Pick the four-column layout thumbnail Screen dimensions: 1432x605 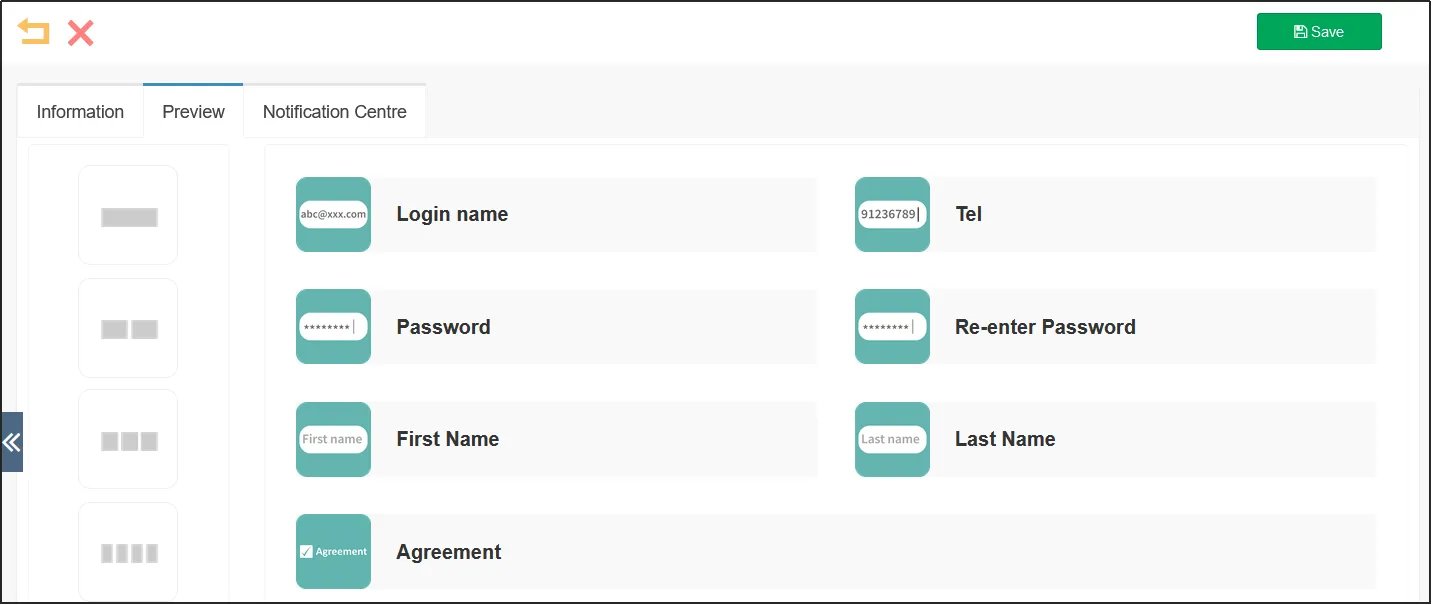tap(128, 552)
